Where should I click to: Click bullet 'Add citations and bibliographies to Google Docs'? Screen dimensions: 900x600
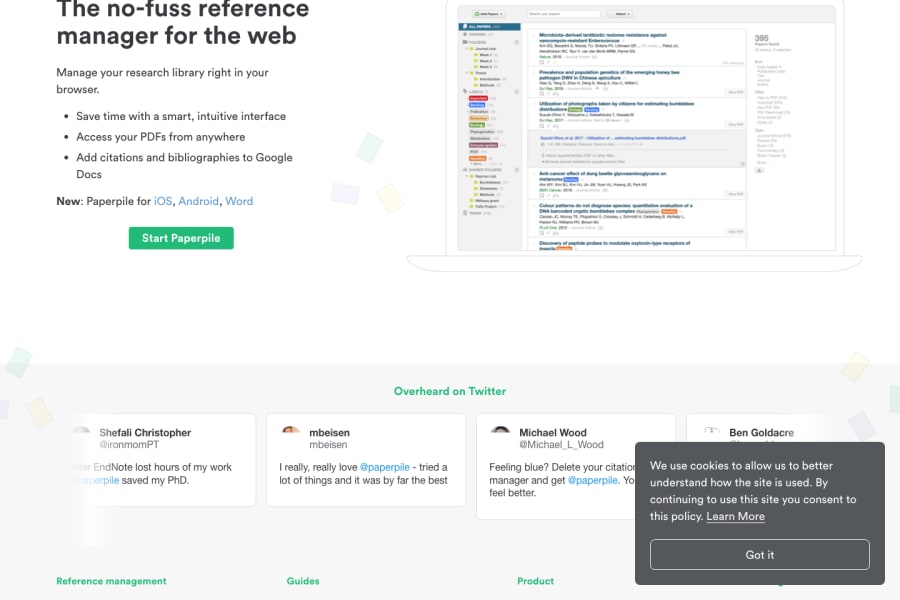coord(184,165)
